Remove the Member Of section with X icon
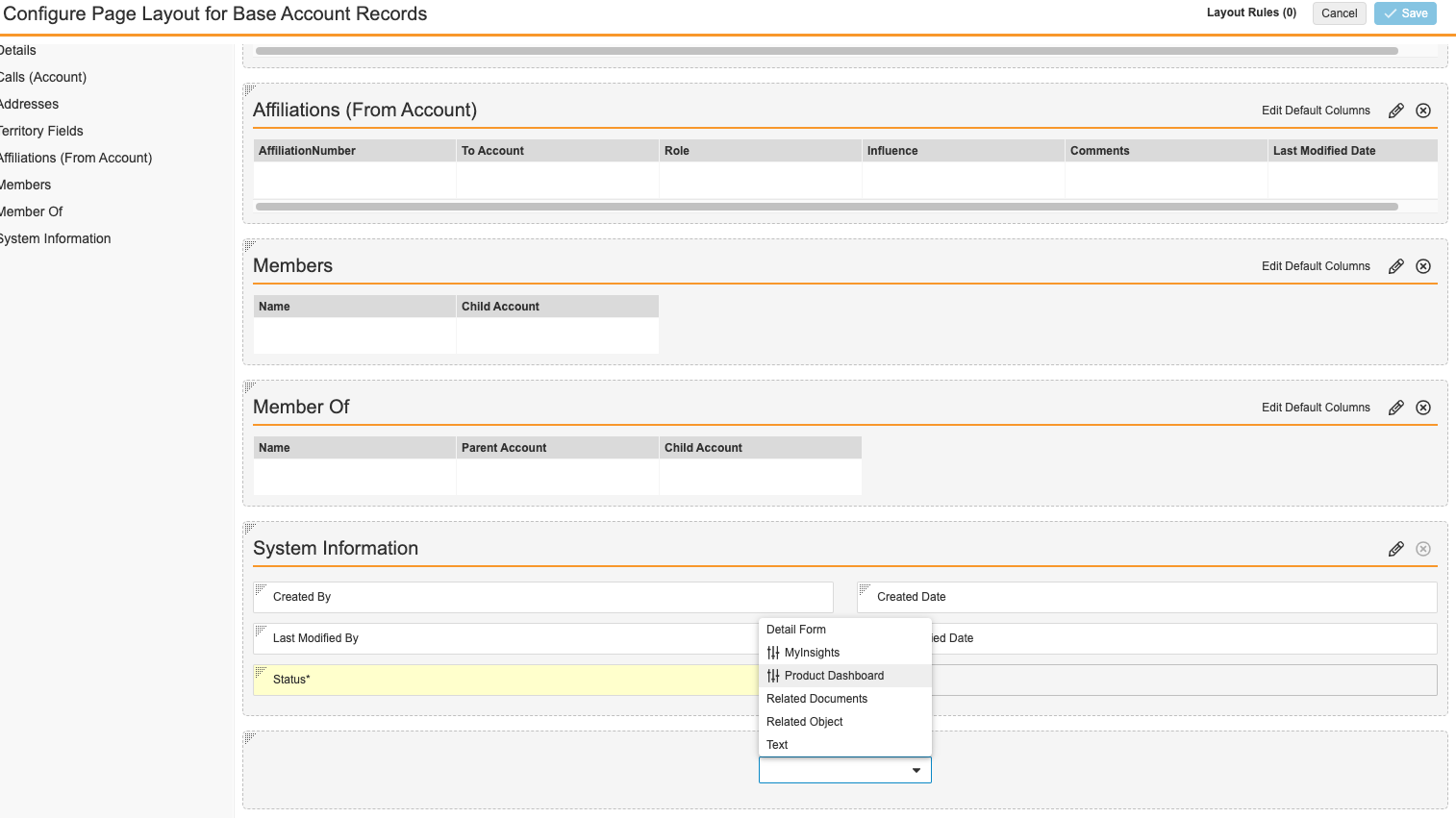This screenshot has width=1456, height=818. pyautogui.click(x=1423, y=408)
